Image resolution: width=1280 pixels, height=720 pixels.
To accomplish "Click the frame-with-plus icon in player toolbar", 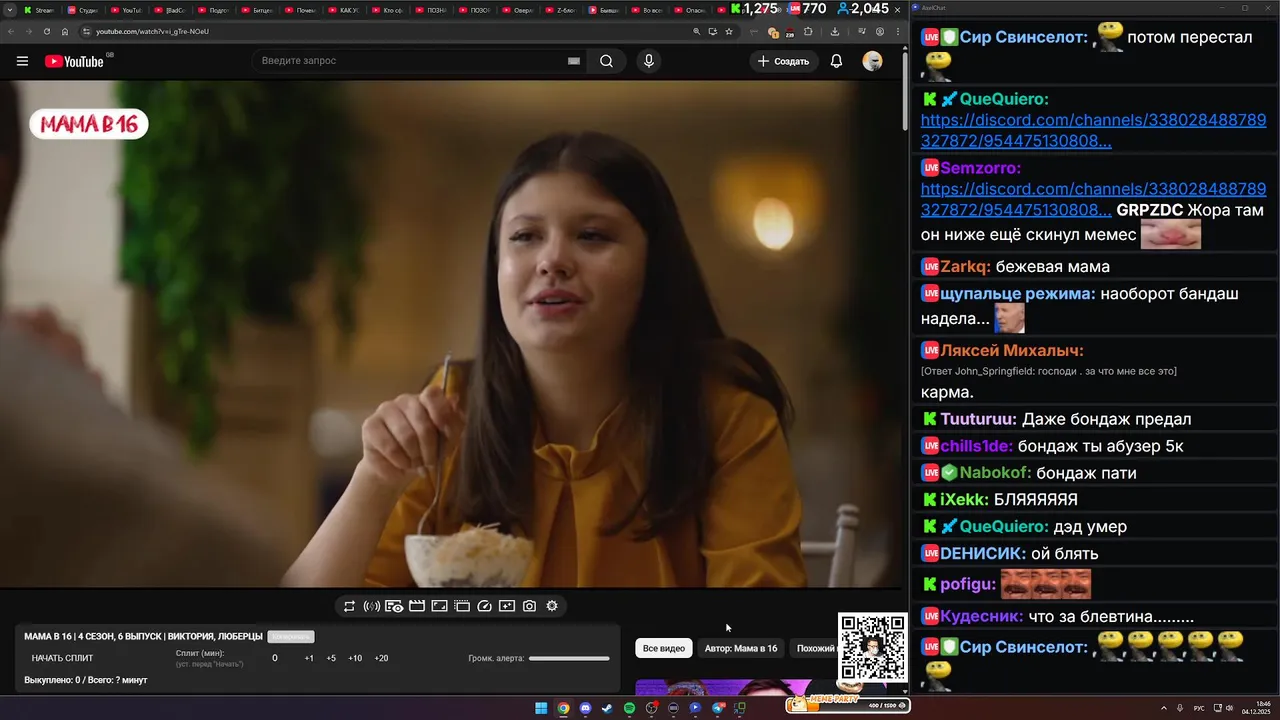I will click(x=507, y=606).
